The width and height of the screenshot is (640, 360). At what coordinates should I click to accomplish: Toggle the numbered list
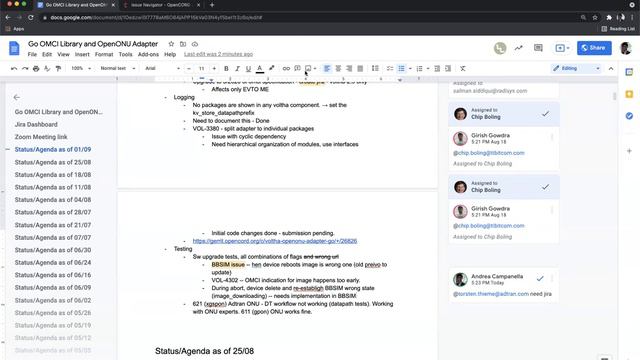pos(419,69)
